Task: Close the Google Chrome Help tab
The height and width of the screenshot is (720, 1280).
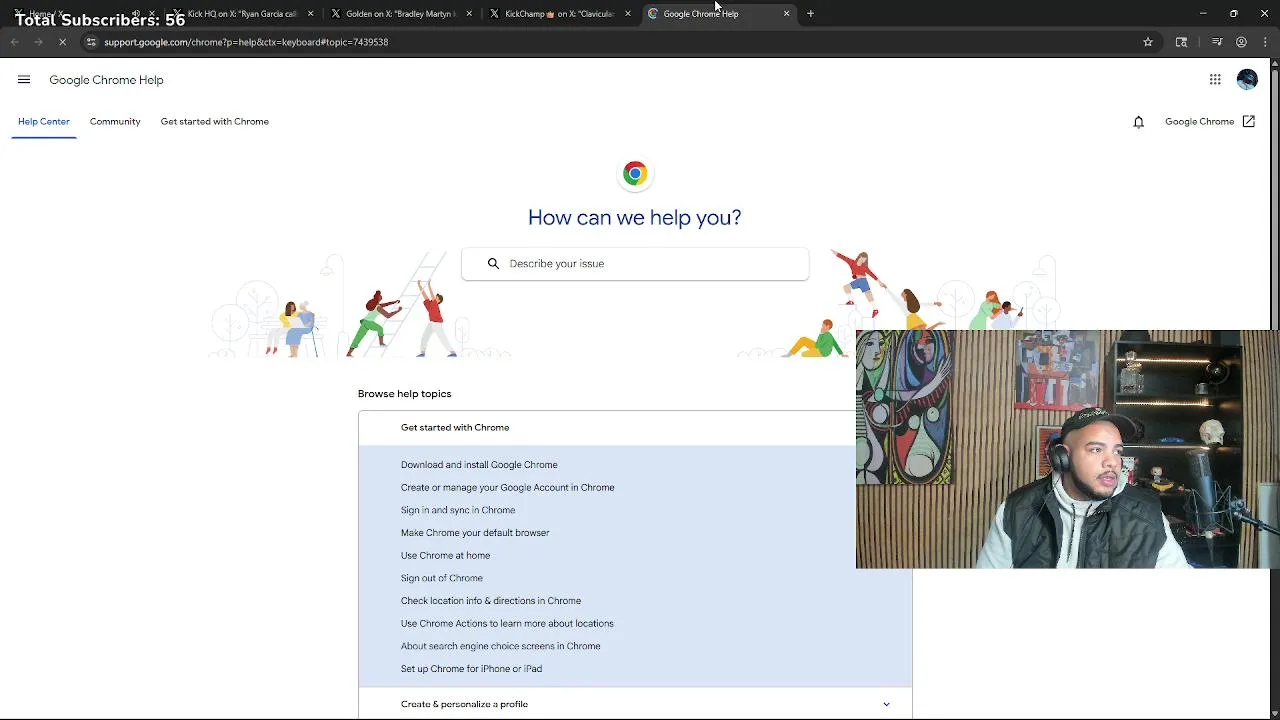Action: coord(786,14)
